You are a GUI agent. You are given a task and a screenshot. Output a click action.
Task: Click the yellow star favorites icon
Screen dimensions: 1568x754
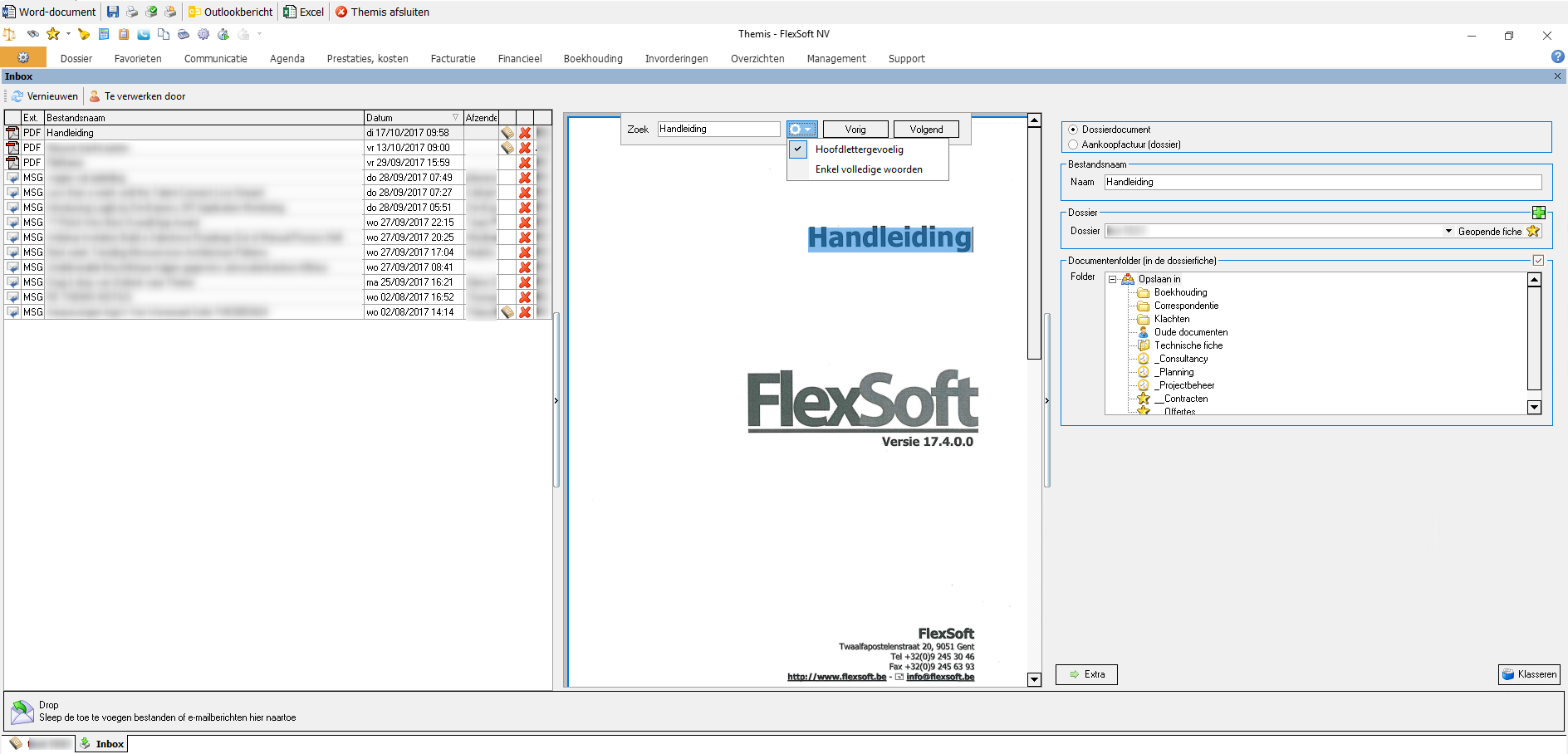53,34
